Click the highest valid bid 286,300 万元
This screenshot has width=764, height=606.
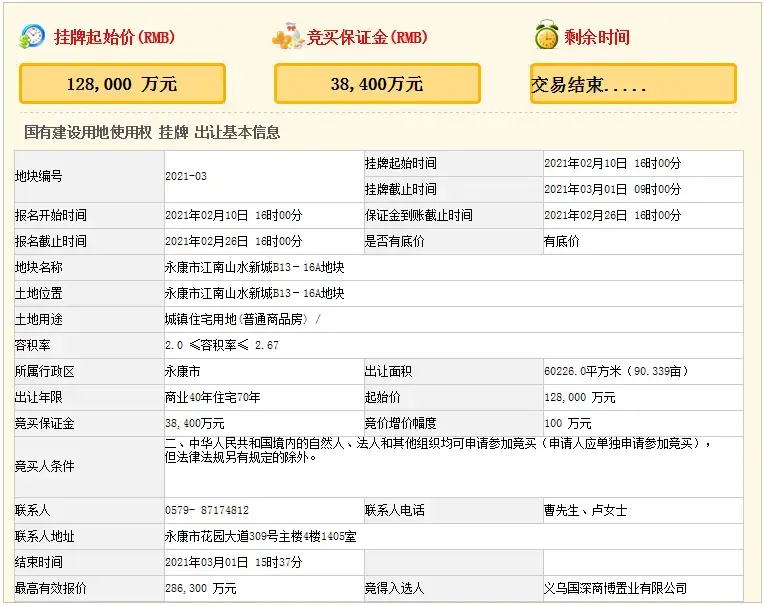tap(201, 588)
